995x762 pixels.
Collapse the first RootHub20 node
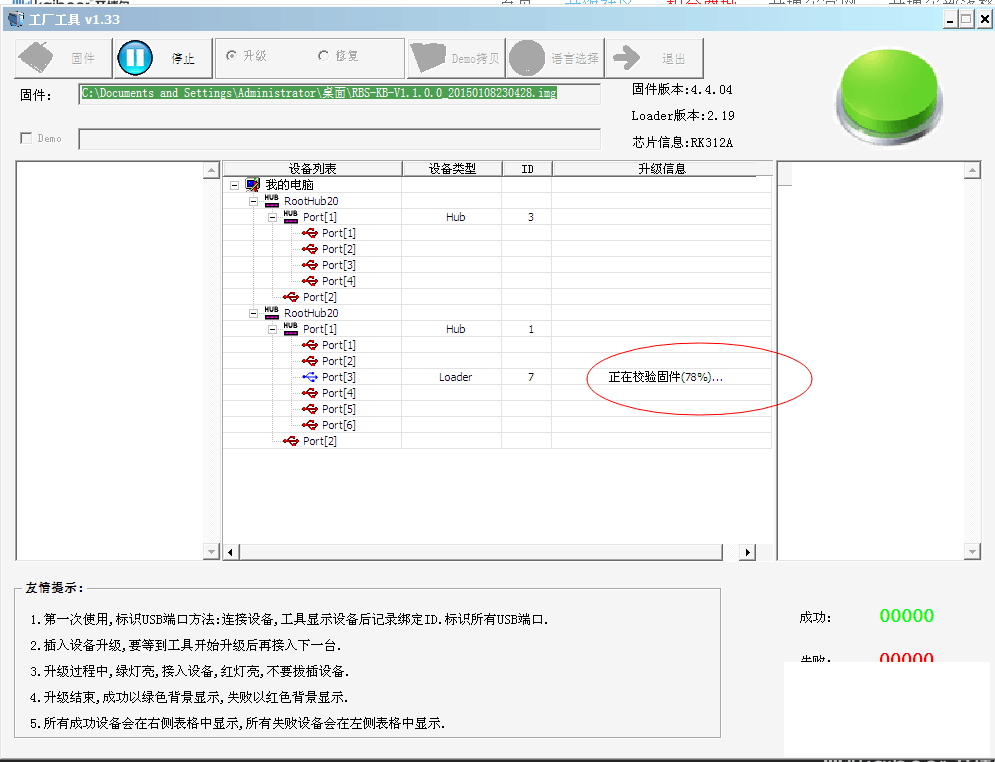(x=254, y=201)
